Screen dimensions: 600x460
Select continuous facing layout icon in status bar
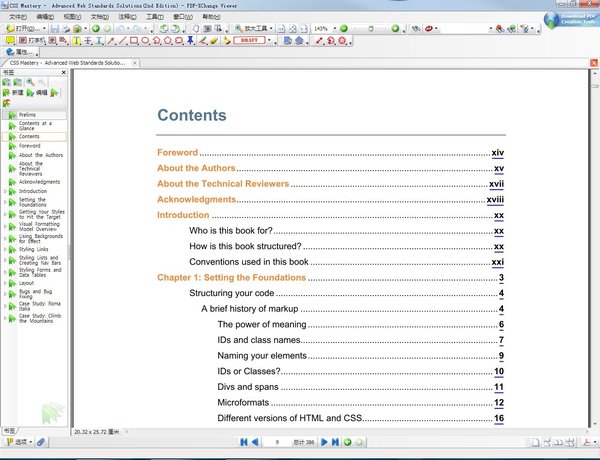570,442
